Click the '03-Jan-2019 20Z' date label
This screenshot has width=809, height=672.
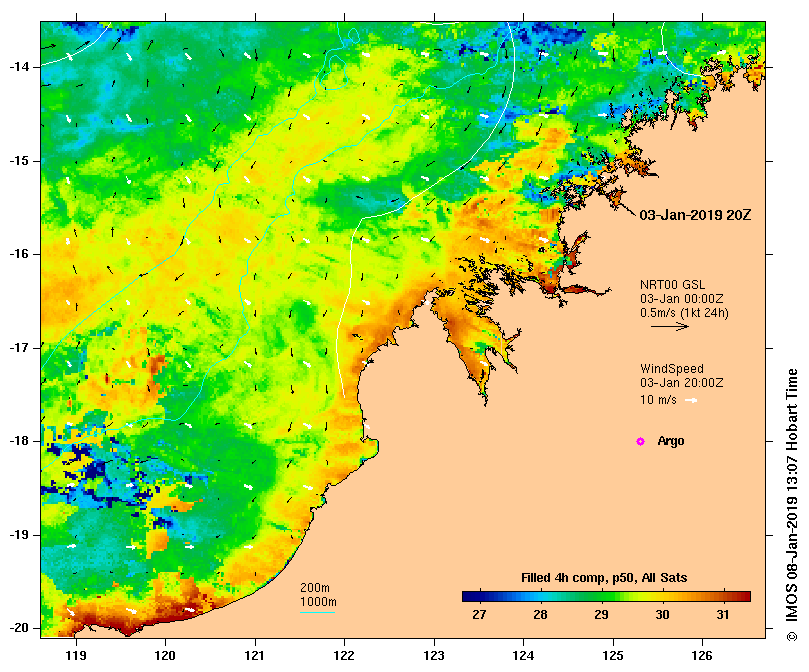695,215
